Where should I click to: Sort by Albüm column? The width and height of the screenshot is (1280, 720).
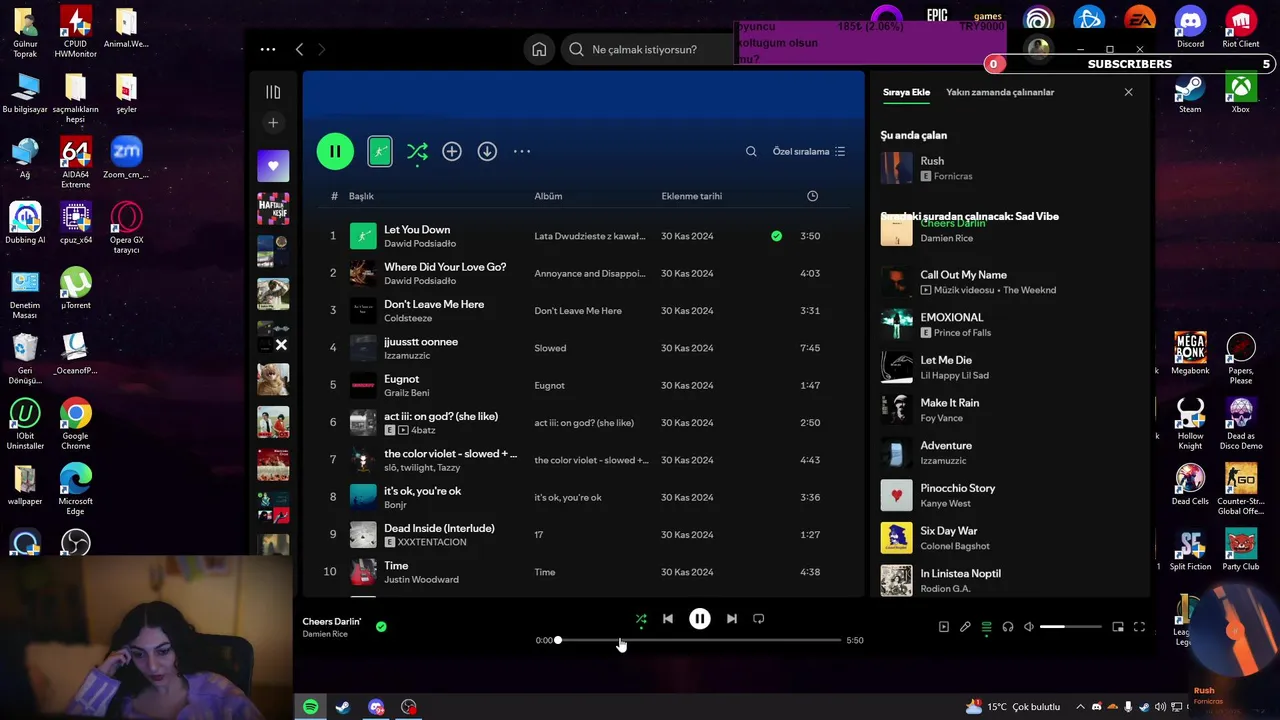point(548,196)
